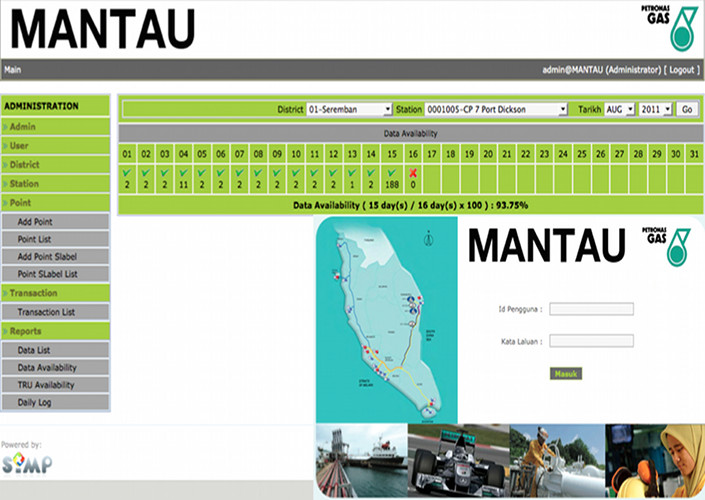Open Data Availability report
The image size is (705, 500).
55,368
